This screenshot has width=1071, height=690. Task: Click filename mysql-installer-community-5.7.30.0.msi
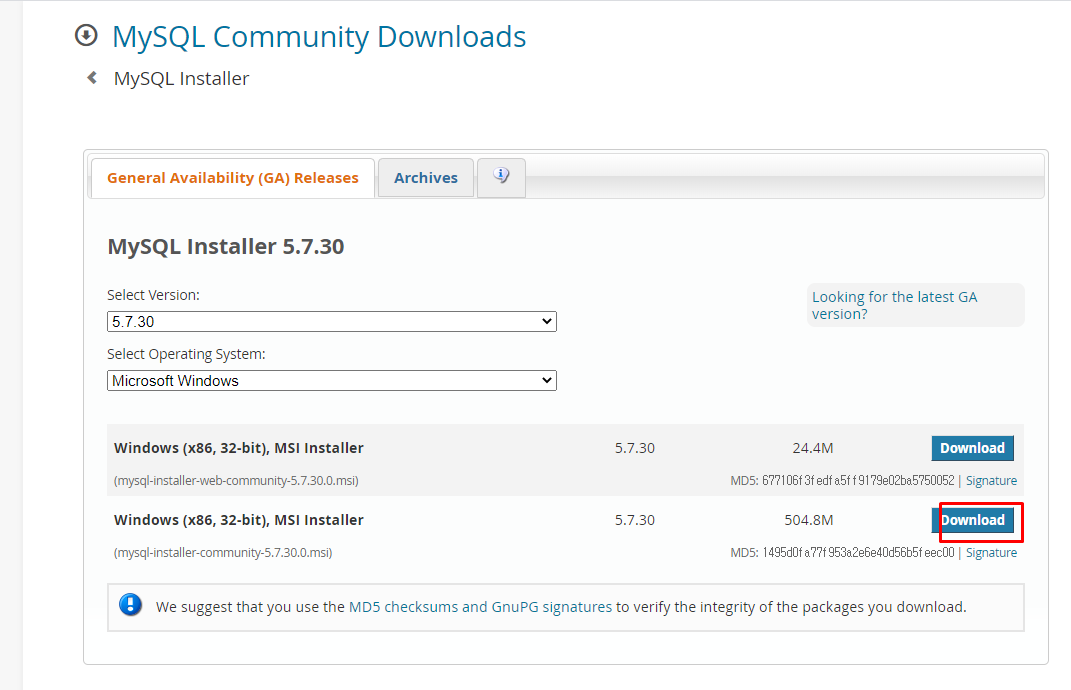[x=223, y=553]
